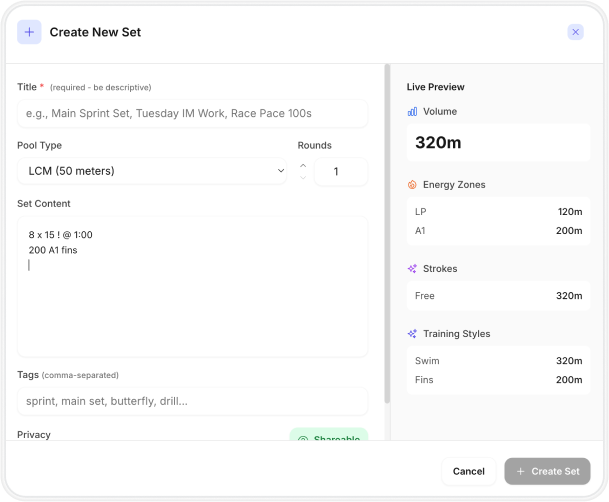Click the Strokes sparkle icon
This screenshot has height=502, width=609.
click(x=412, y=269)
